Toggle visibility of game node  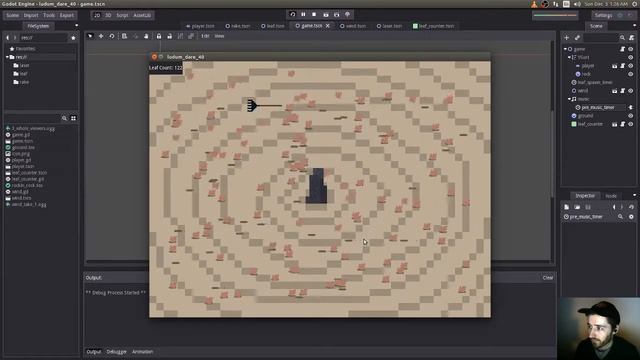tap(631, 49)
